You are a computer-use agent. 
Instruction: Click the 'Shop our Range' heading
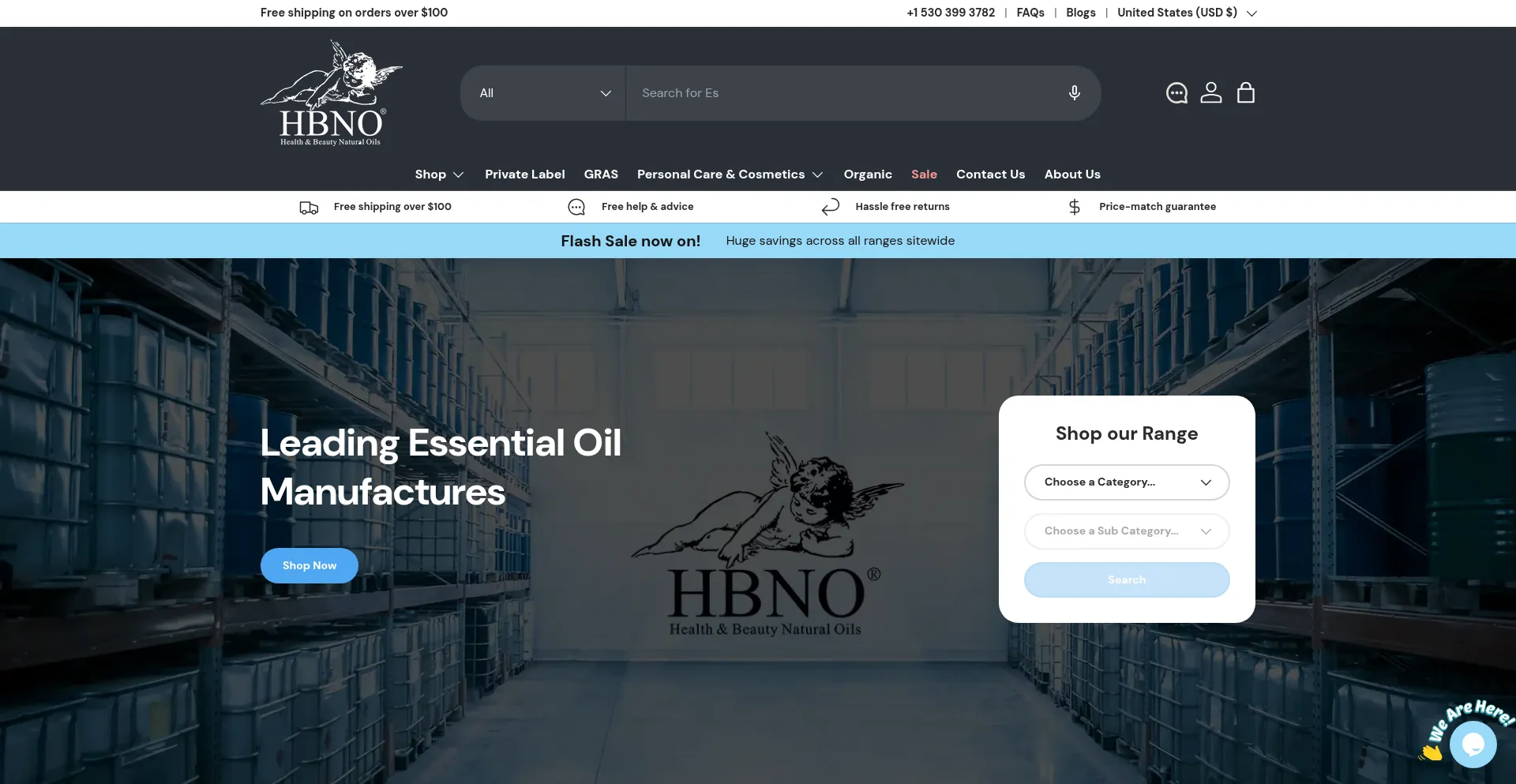[x=1127, y=433]
